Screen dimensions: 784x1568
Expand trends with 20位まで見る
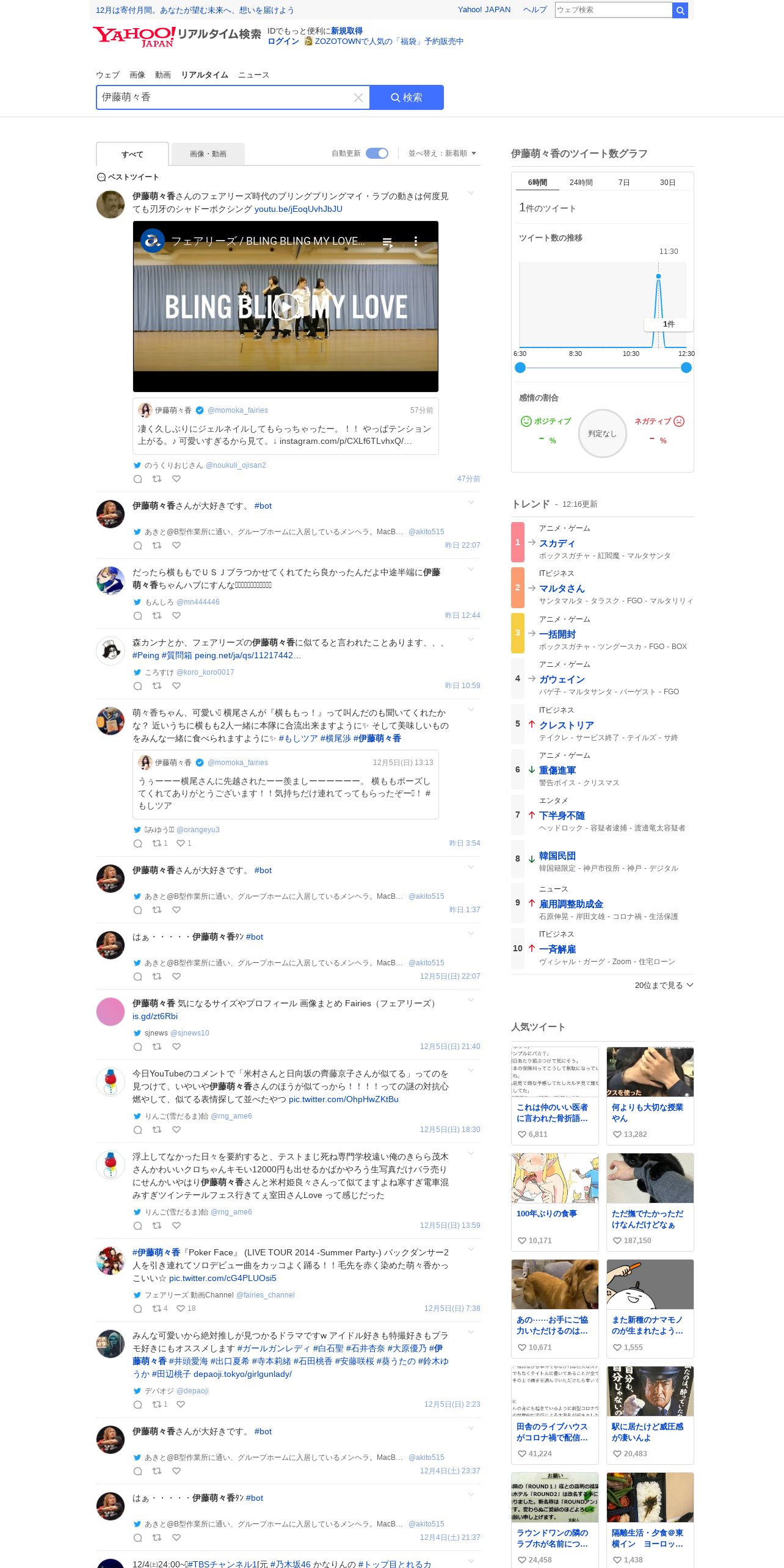pos(664,985)
